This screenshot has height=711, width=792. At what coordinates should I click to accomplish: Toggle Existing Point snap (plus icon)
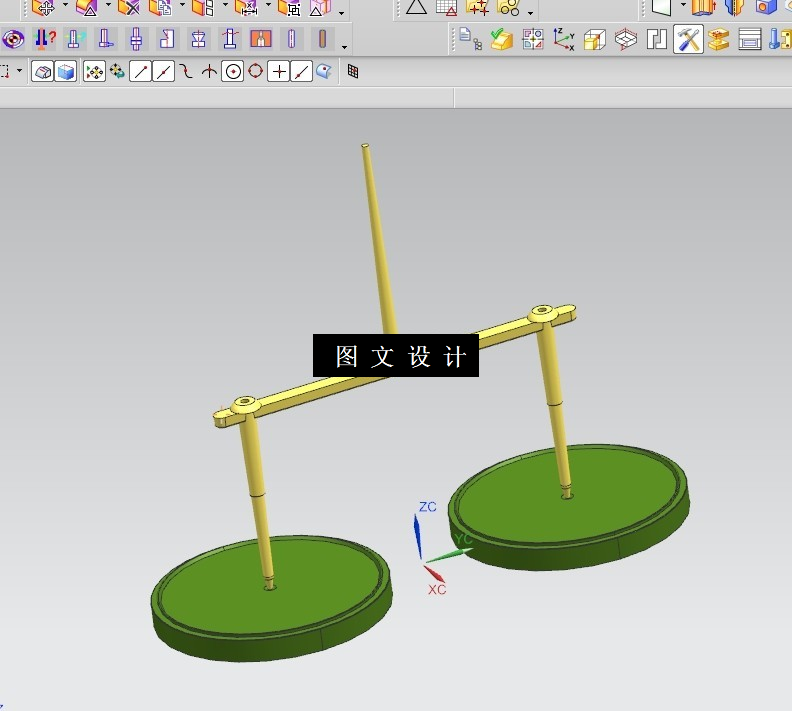click(x=278, y=72)
